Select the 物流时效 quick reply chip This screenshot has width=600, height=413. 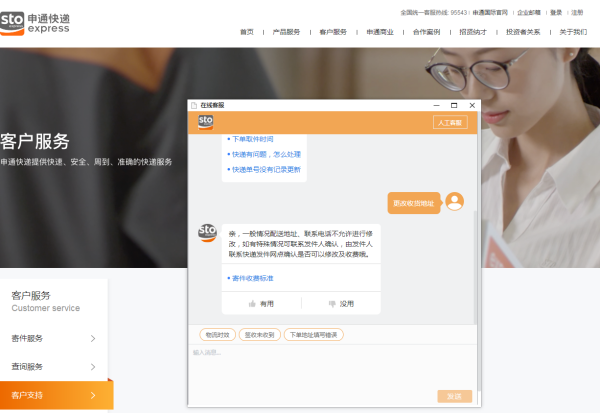click(x=217, y=335)
